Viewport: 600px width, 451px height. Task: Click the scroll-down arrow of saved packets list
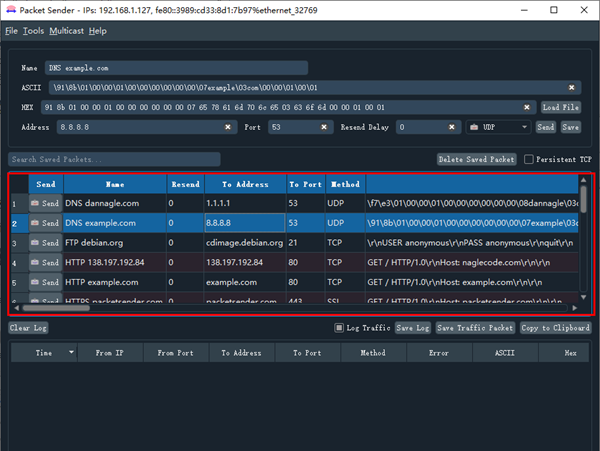[x=583, y=297]
